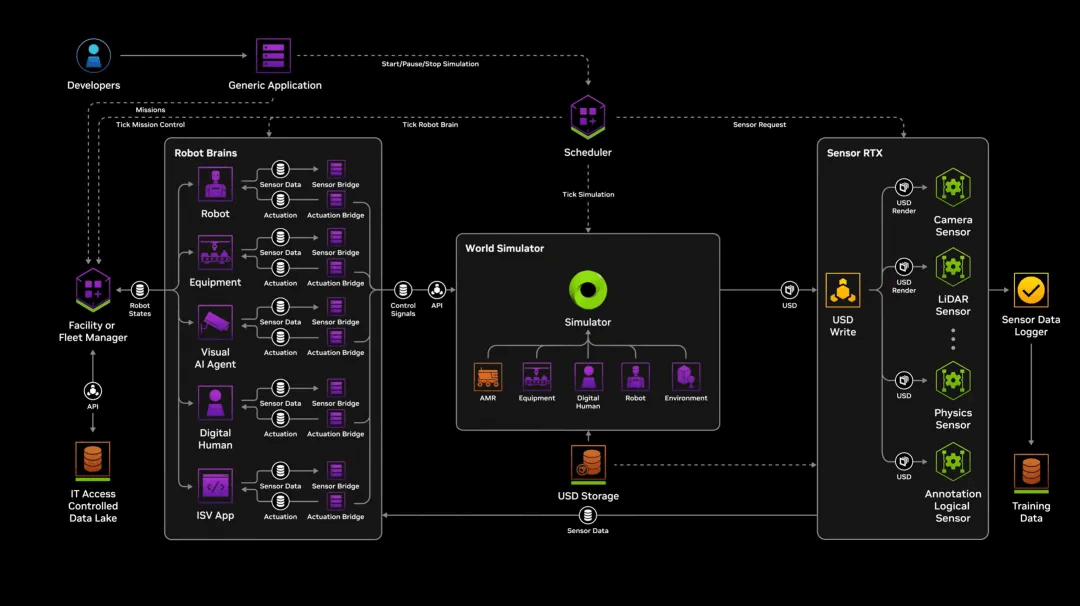Select the Digital Human icon in Robot Brains
Viewport: 1080px width, 606px height.
click(x=214, y=404)
